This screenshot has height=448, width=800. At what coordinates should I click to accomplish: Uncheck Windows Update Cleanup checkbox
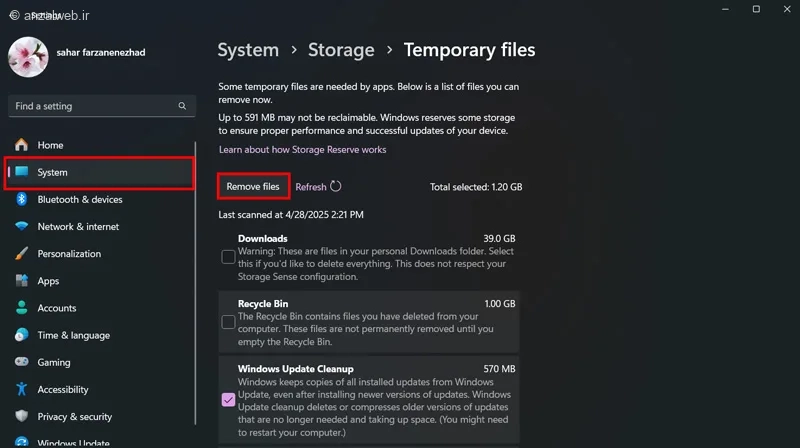[228, 400]
